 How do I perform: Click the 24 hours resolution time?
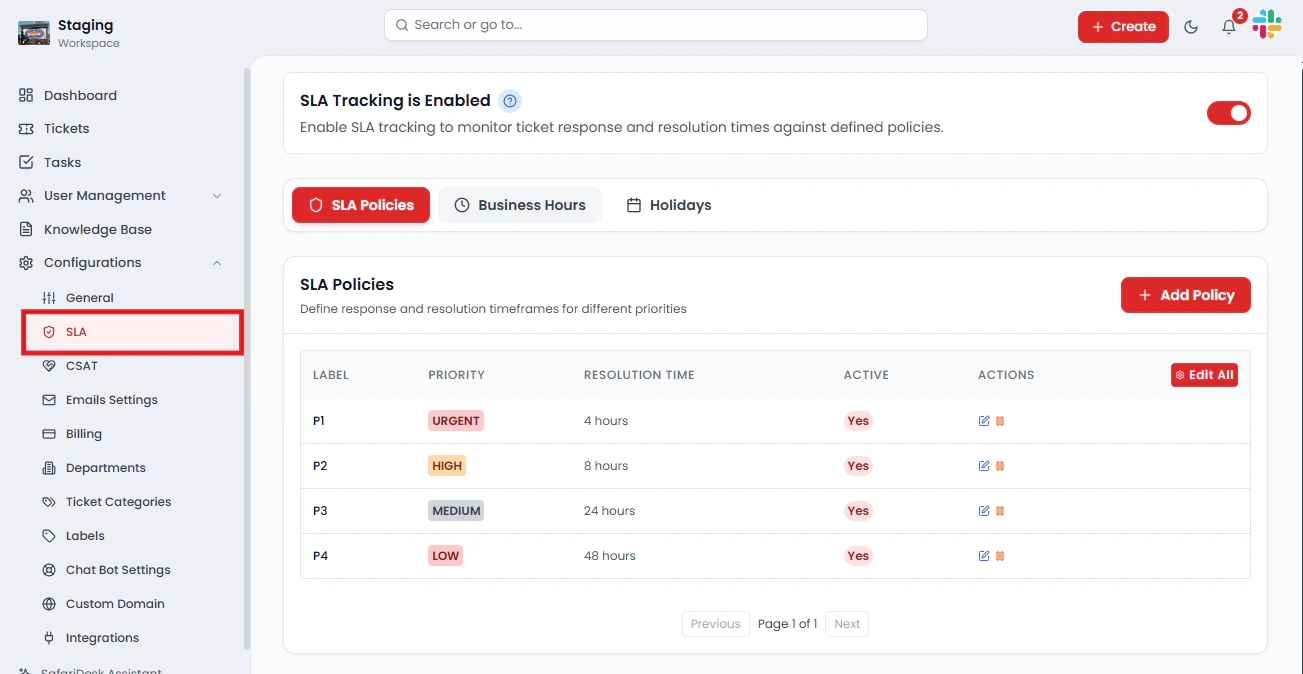tap(610, 511)
